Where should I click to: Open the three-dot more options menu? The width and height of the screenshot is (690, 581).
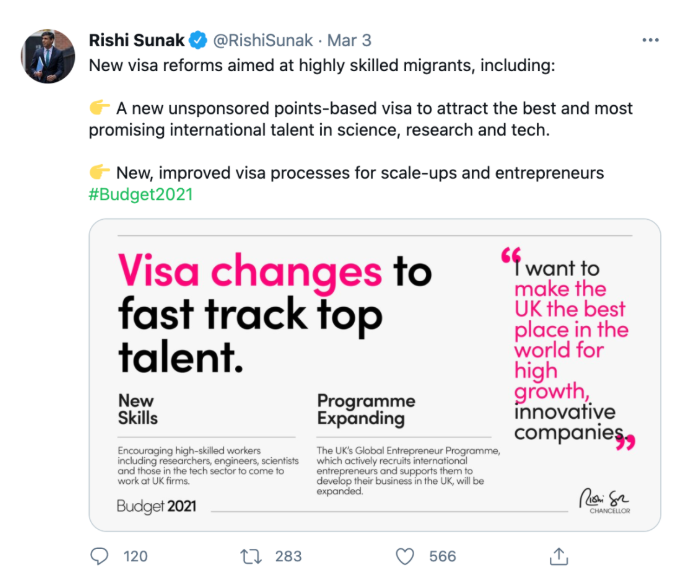click(x=651, y=41)
